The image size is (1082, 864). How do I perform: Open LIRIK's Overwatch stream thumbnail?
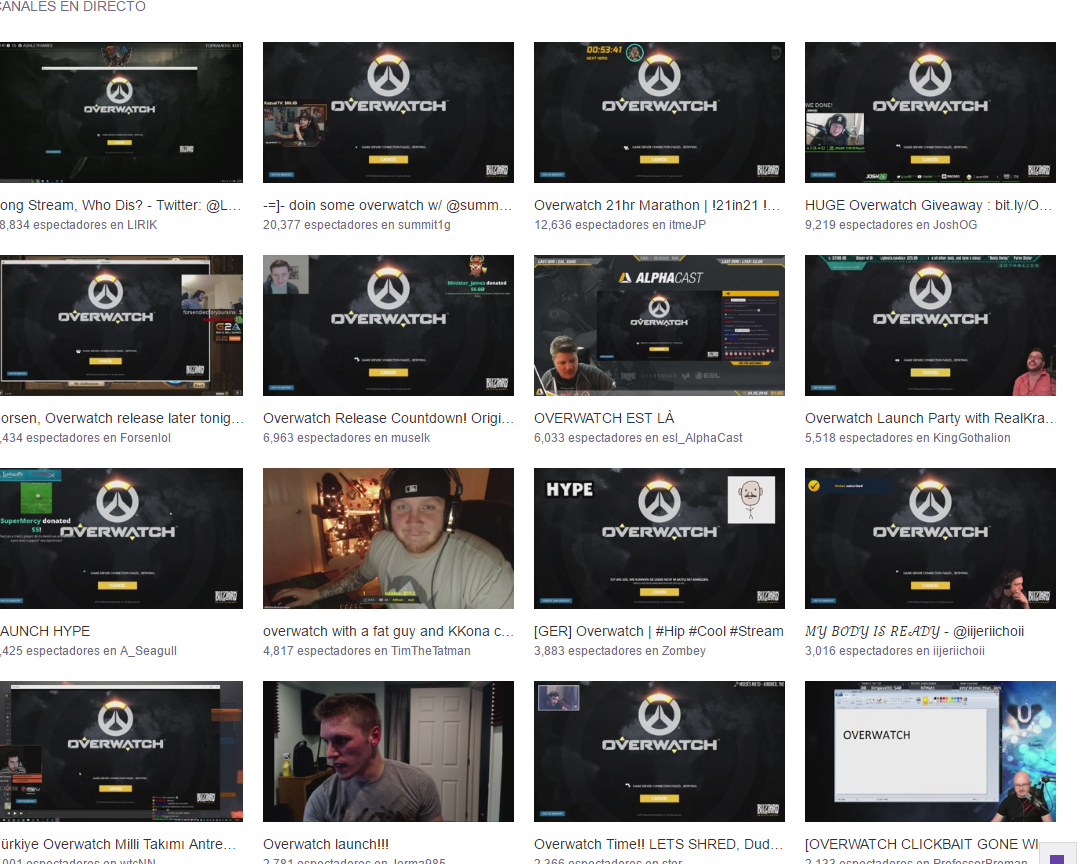tap(121, 112)
